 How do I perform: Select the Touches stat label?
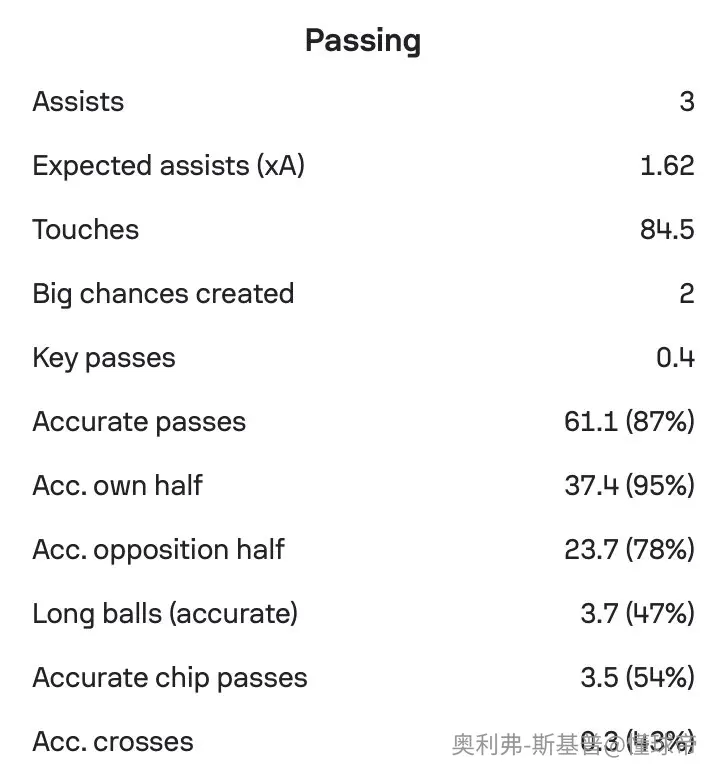(x=86, y=229)
